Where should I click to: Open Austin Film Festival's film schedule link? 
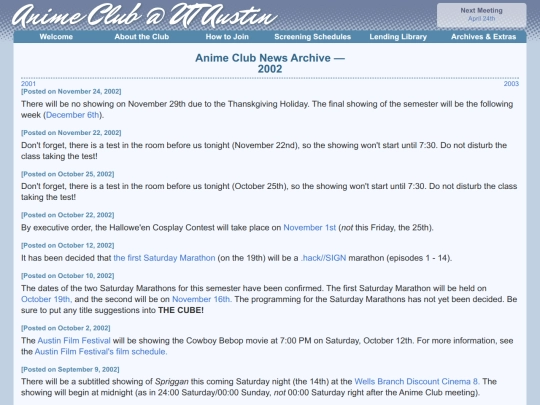point(101,352)
